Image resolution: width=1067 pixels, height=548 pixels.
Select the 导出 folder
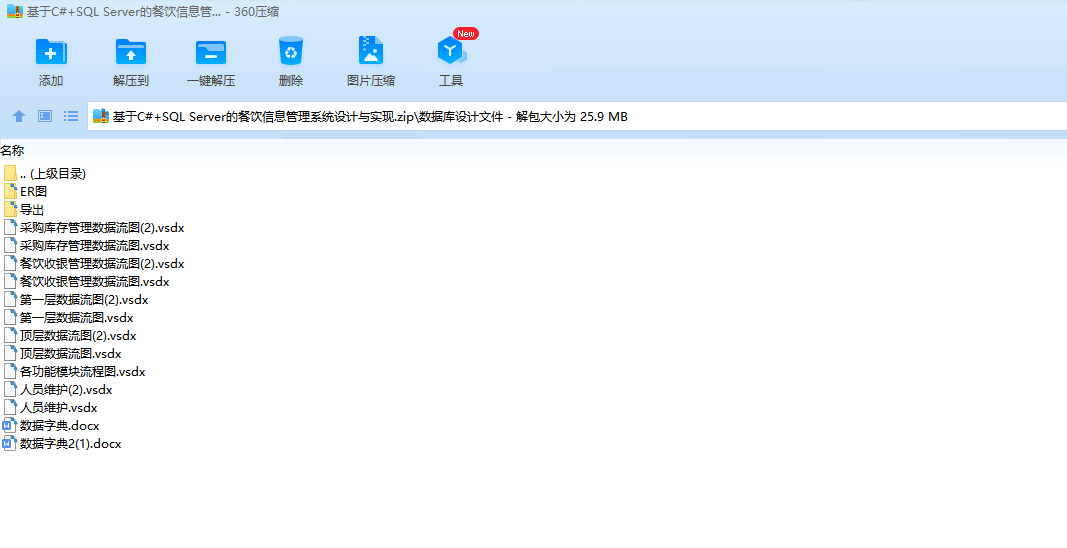coord(24,210)
